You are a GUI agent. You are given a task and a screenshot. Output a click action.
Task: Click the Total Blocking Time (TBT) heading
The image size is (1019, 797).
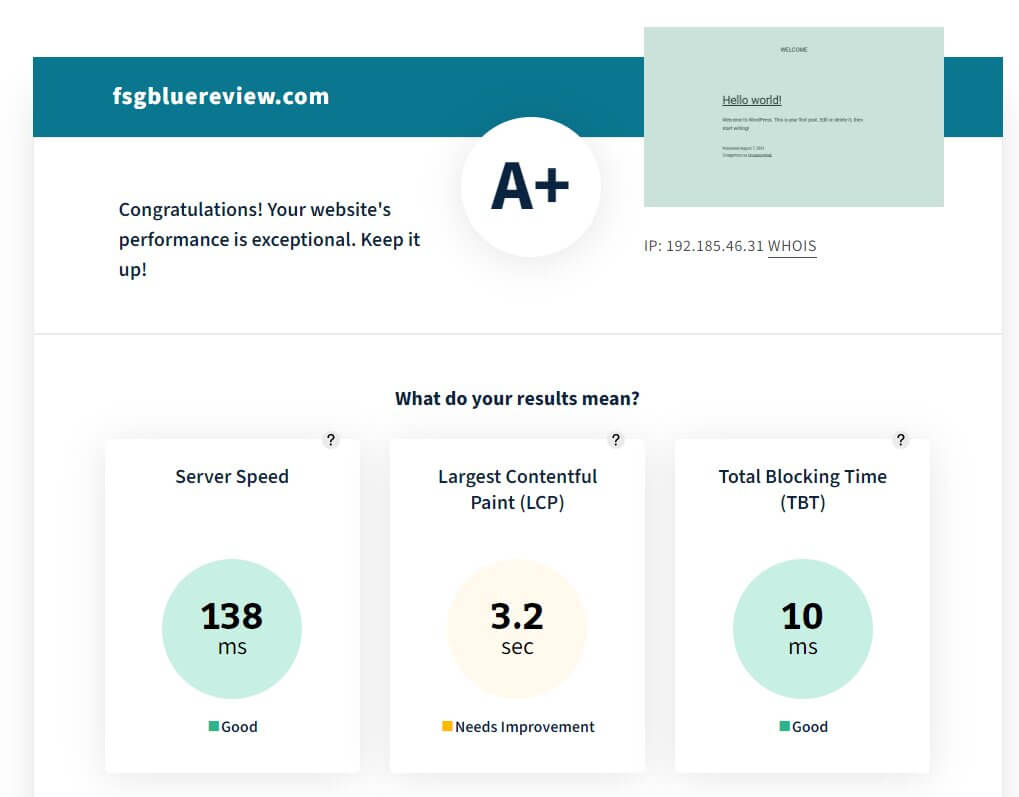pos(802,489)
